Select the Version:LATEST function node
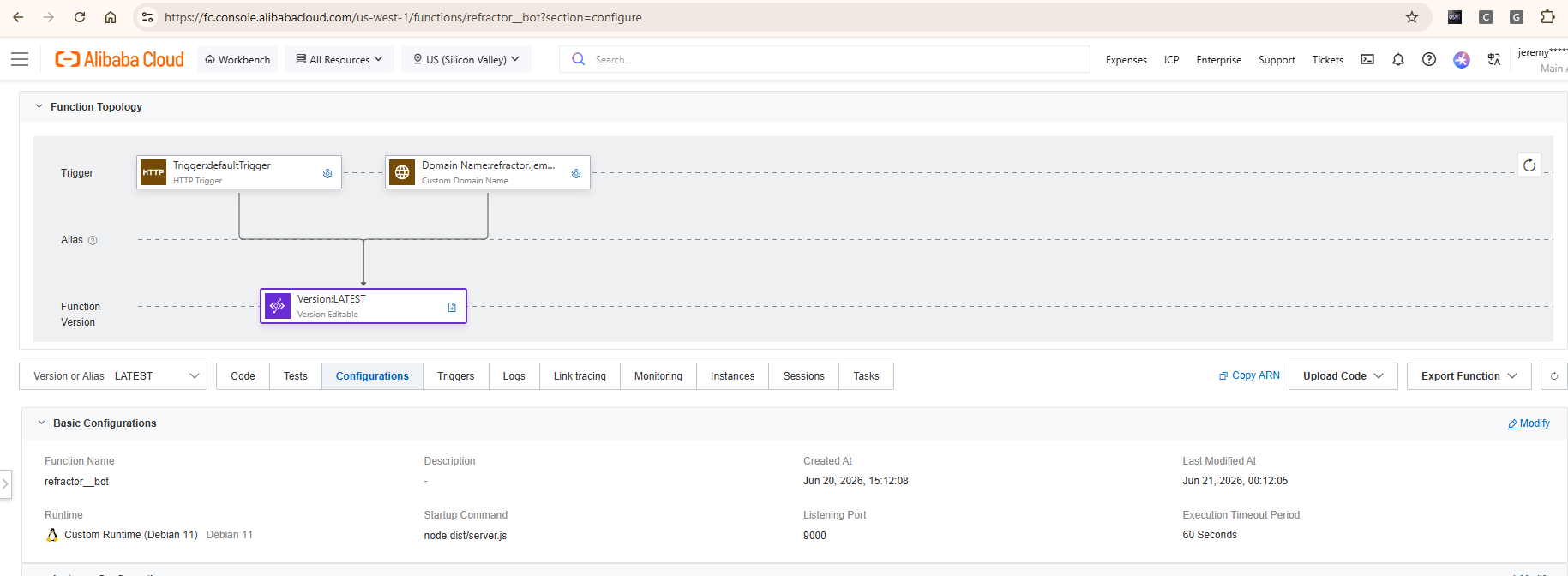Image resolution: width=1568 pixels, height=576 pixels. pyautogui.click(x=363, y=306)
